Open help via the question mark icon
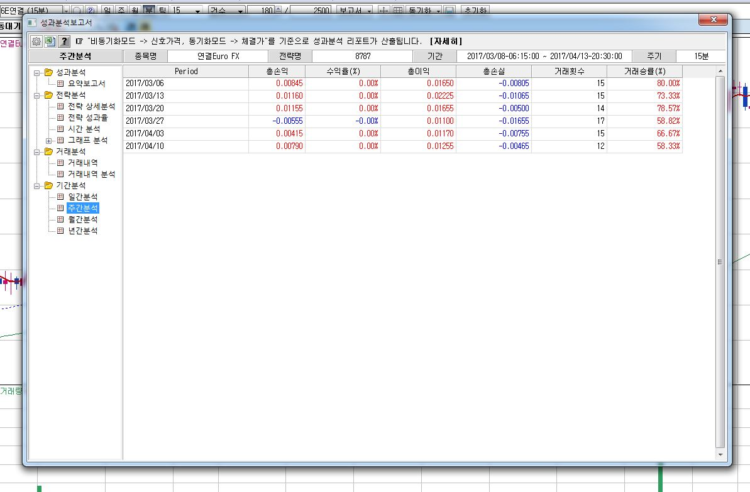750x492 pixels. (64, 41)
